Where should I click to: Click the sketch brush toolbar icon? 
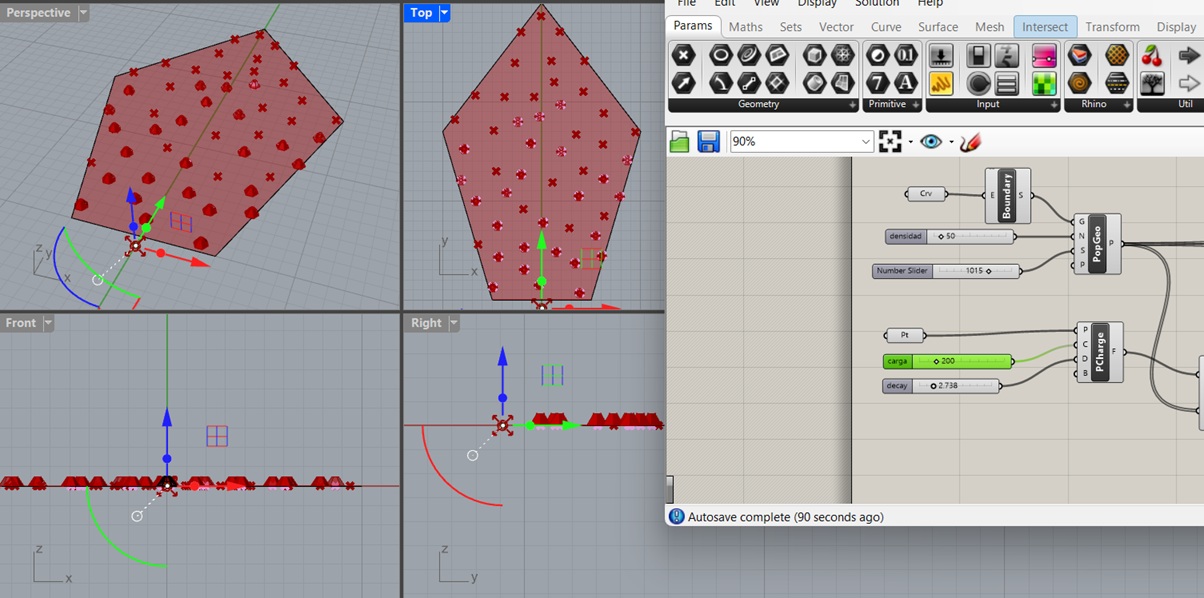[969, 142]
